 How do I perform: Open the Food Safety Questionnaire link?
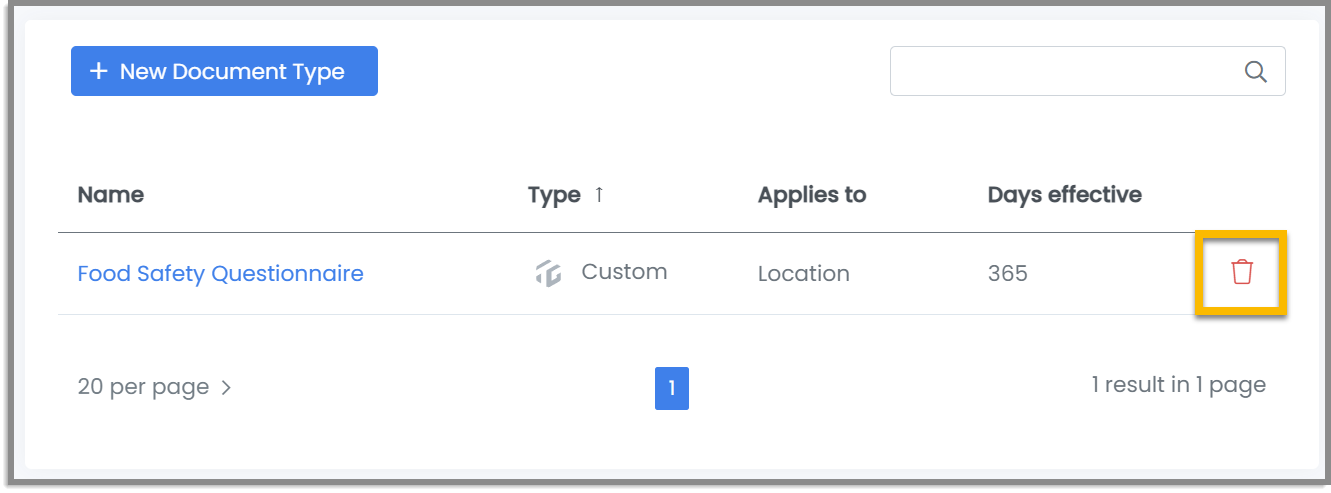click(220, 273)
